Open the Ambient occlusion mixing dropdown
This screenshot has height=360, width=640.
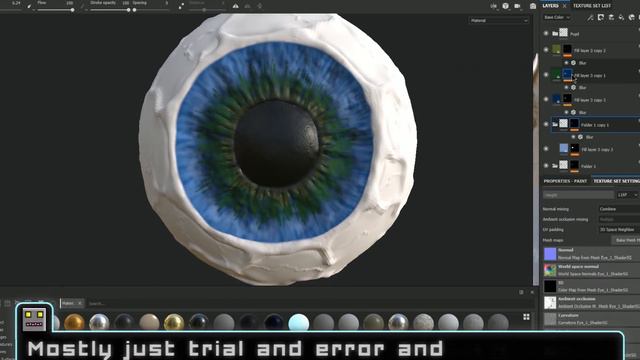[x=619, y=219]
